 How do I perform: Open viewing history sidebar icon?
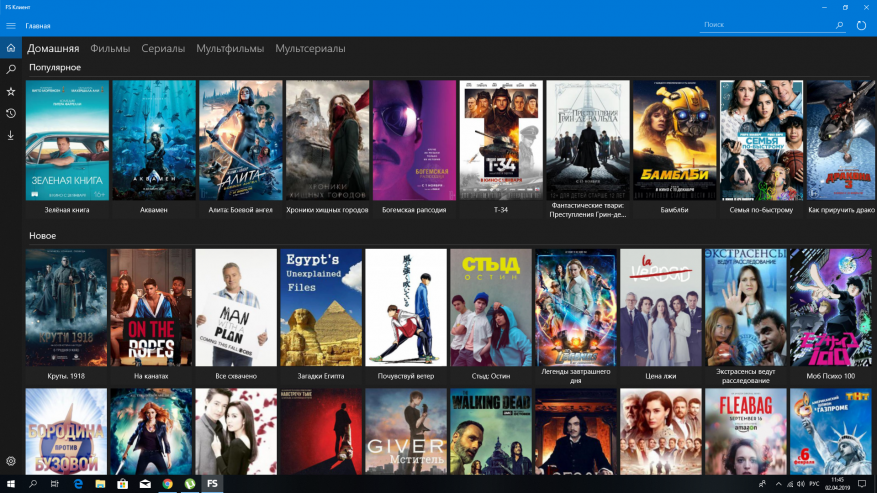[11, 113]
